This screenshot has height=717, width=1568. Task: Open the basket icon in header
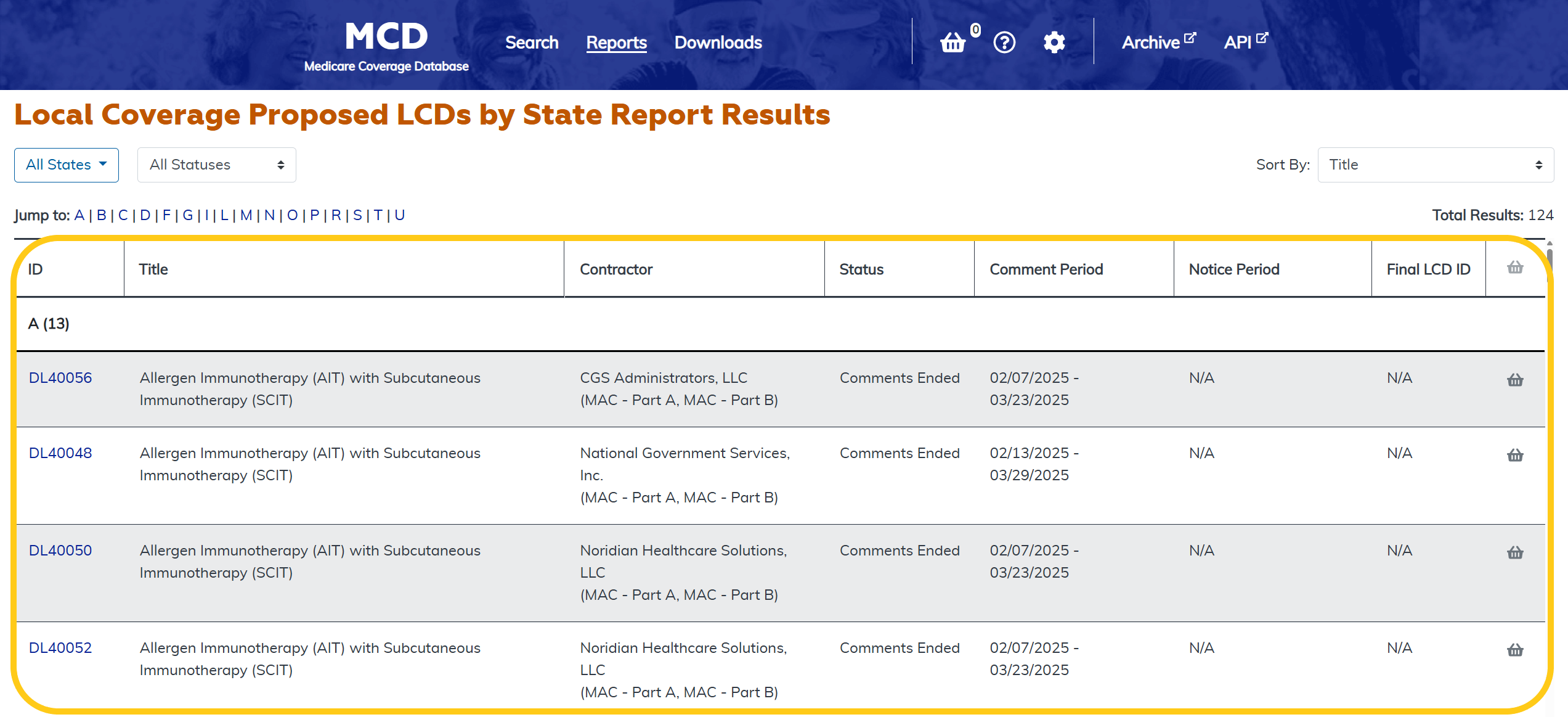953,43
